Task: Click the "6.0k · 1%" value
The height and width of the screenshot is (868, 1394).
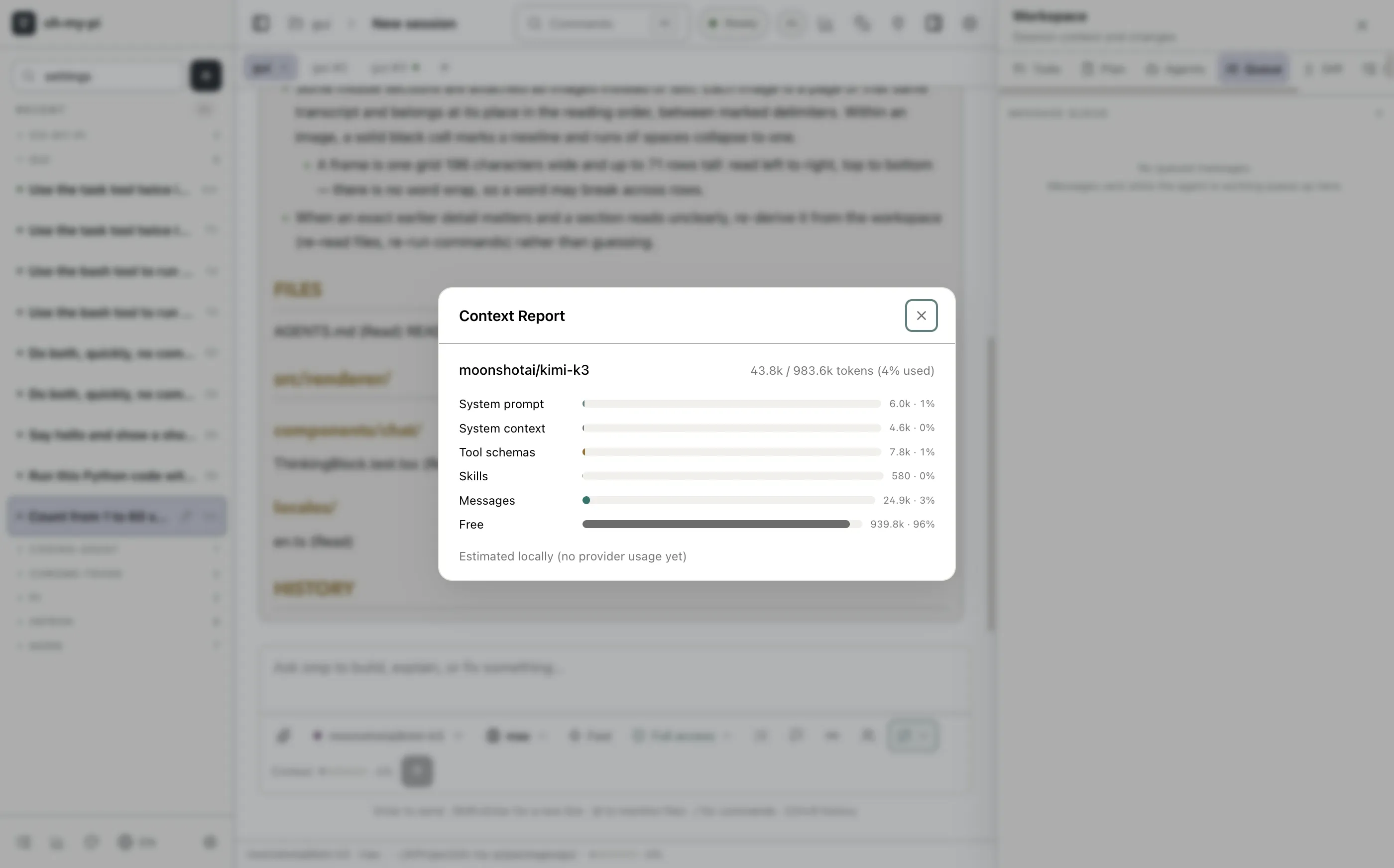Action: coord(912,404)
